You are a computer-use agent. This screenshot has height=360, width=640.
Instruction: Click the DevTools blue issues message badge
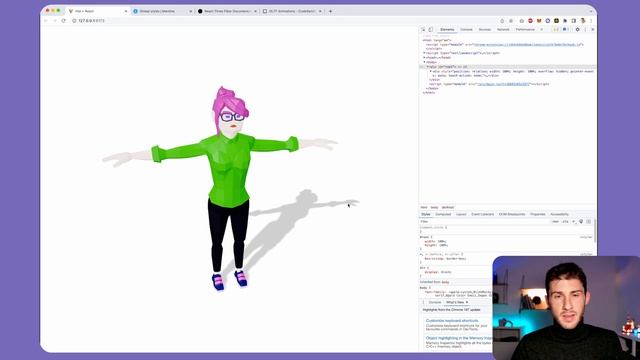coord(565,29)
